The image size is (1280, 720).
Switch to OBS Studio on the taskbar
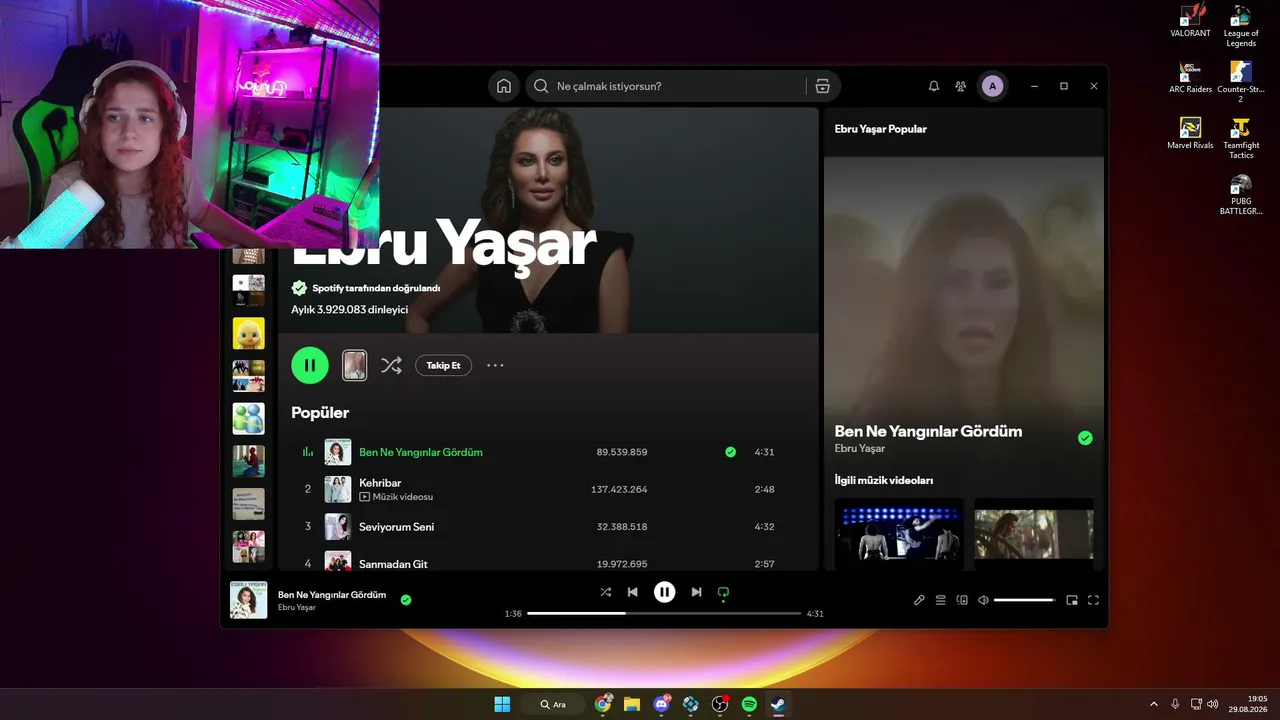[720, 704]
